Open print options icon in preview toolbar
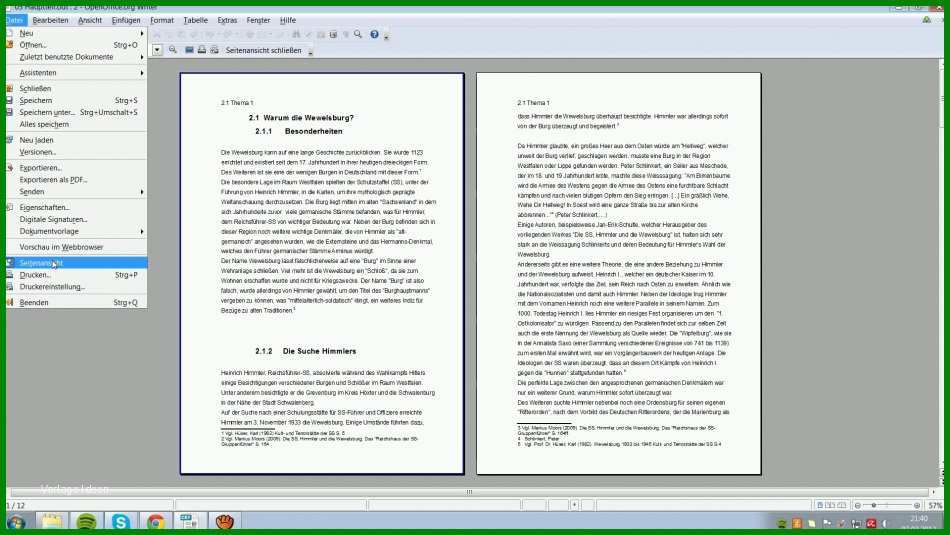This screenshot has width=950, height=535. (x=214, y=50)
